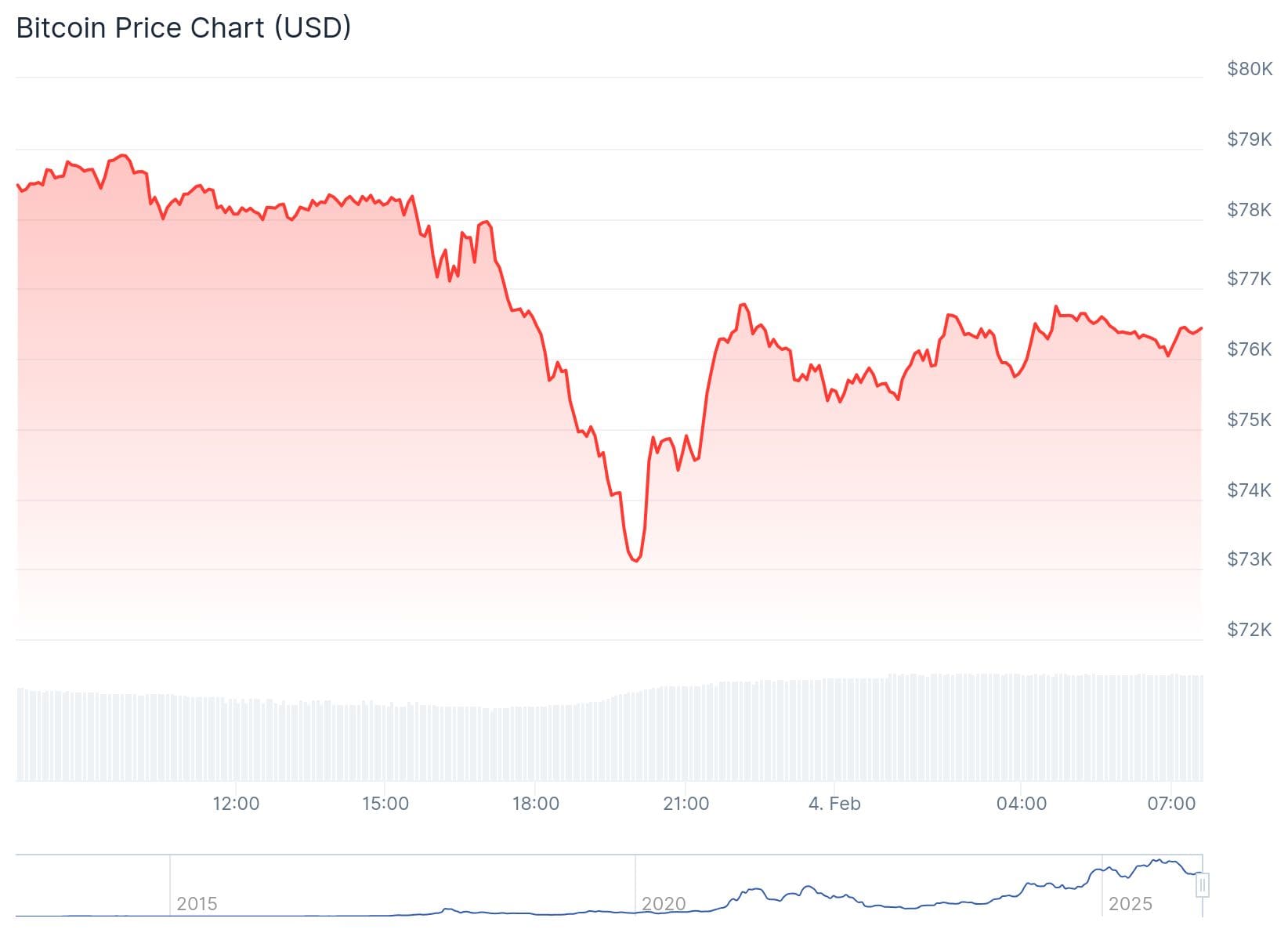1288x940 pixels.
Task: Click the $80K price axis label
Action: click(x=1250, y=69)
